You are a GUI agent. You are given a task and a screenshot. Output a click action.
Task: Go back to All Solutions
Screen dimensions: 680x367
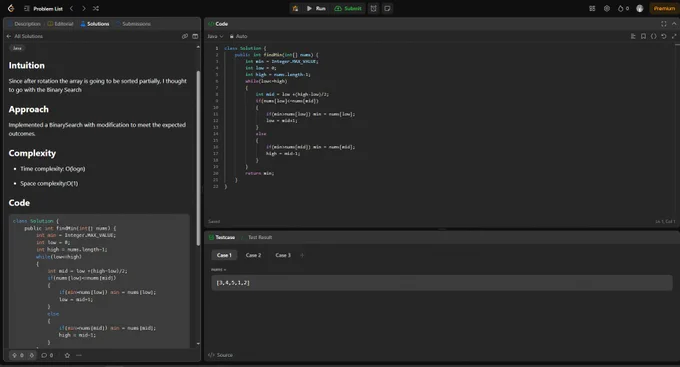(25, 36)
